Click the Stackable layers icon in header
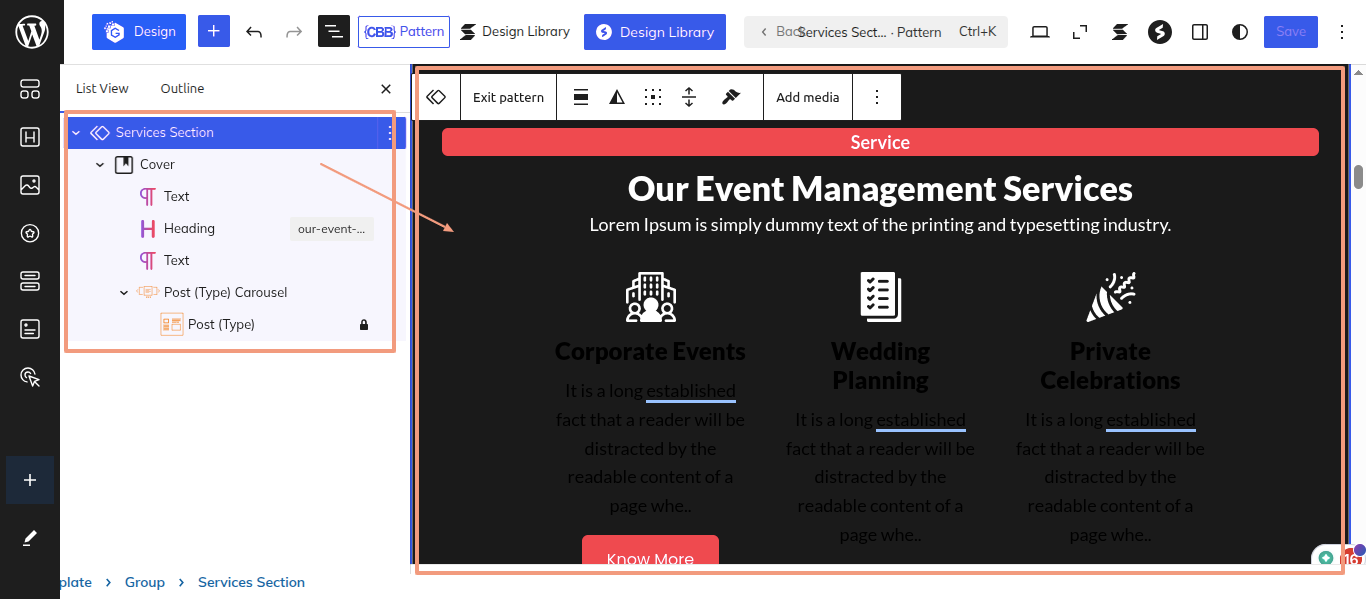The height and width of the screenshot is (599, 1366). coord(1120,32)
